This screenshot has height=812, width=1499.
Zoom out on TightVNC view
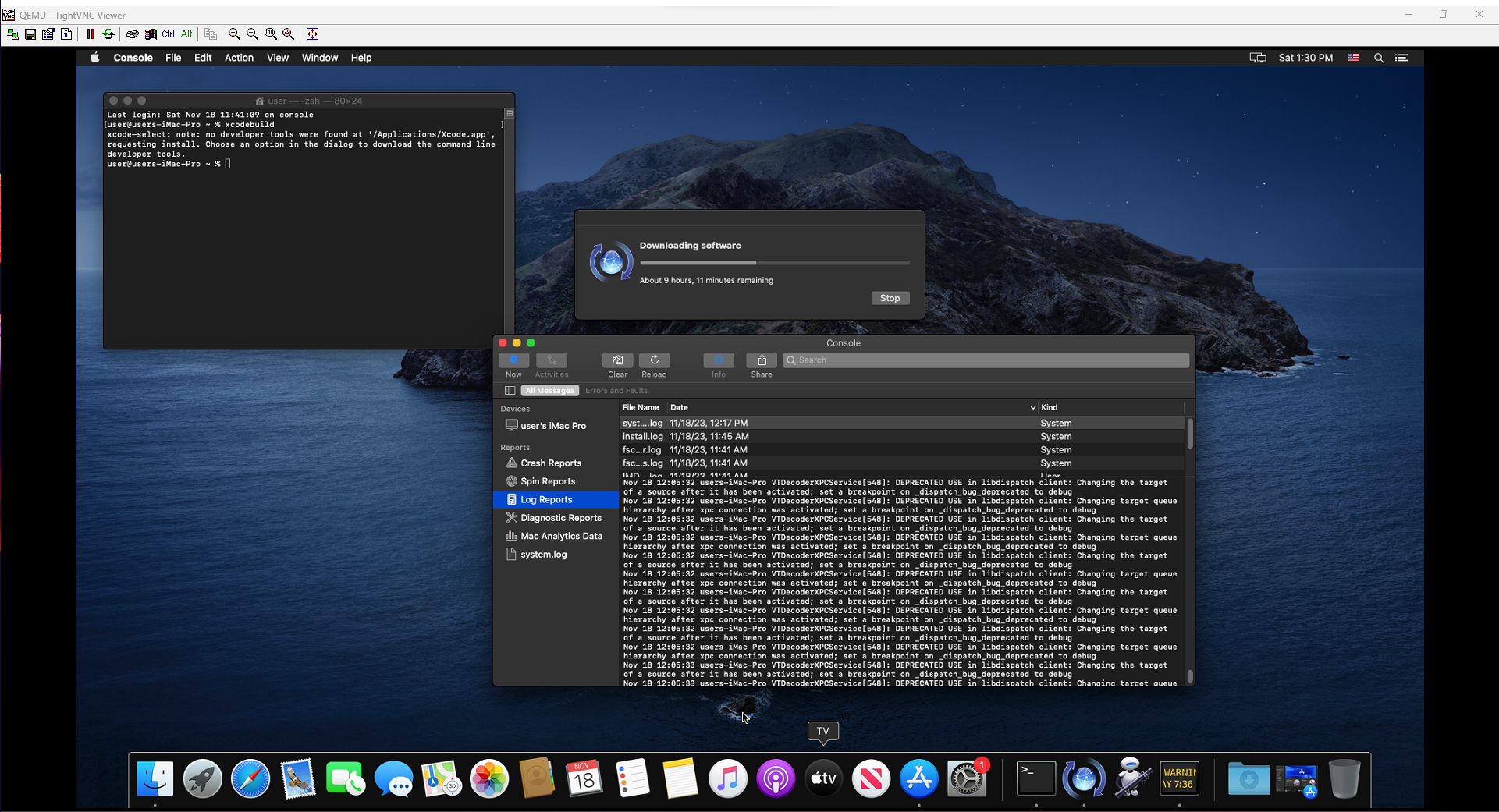click(252, 34)
